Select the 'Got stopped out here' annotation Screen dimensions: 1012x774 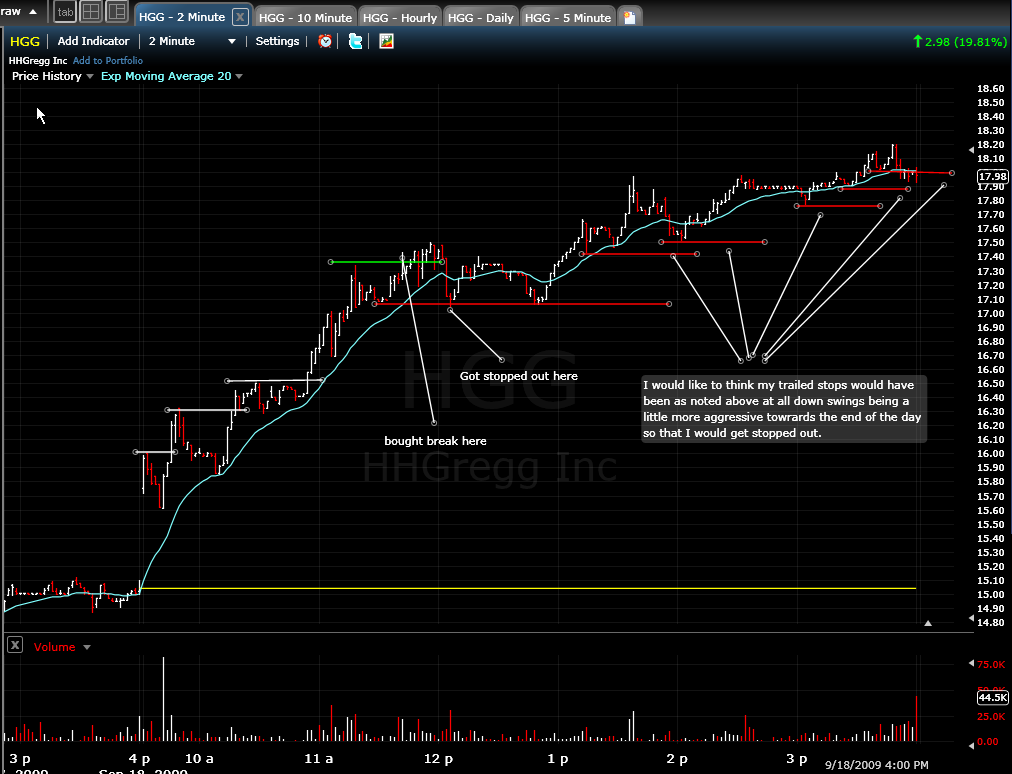coord(518,376)
